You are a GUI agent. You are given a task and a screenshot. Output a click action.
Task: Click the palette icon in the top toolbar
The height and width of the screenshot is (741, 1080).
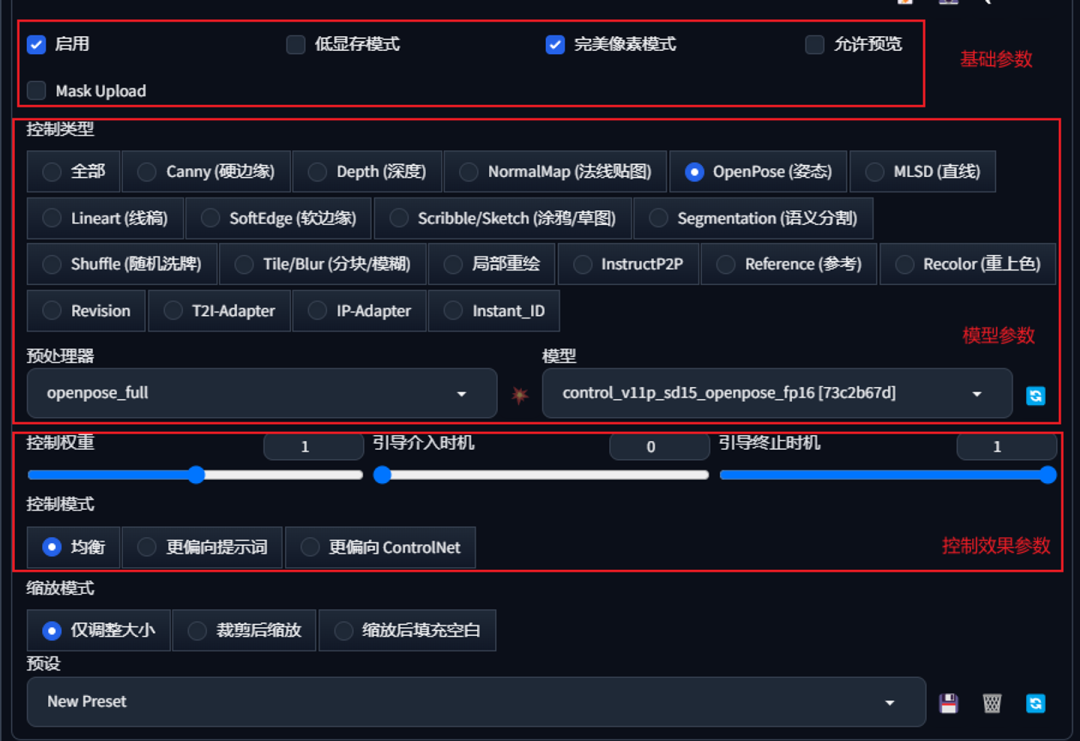tap(948, 4)
